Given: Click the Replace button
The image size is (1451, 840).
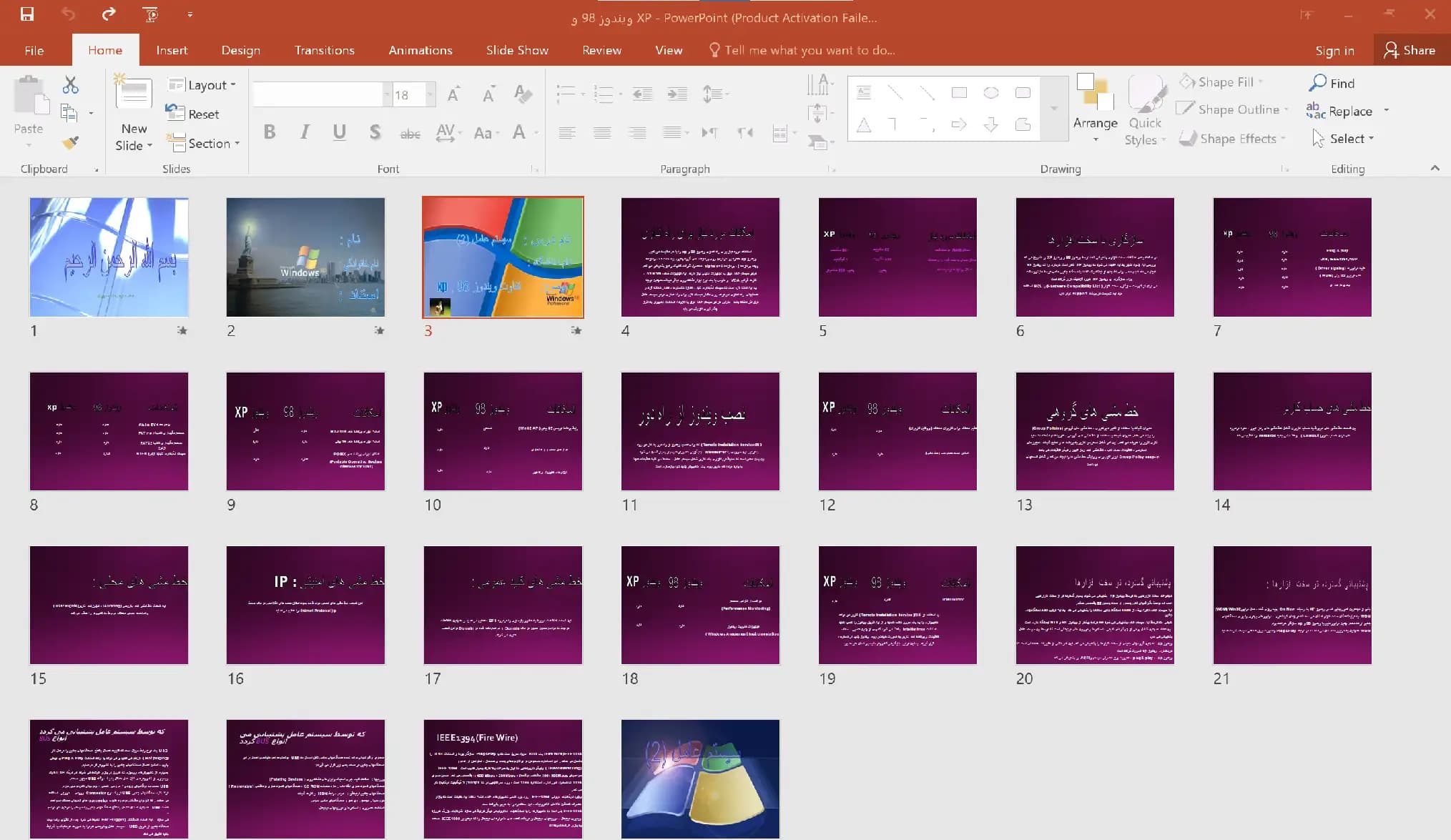Looking at the screenshot, I should tap(1339, 111).
